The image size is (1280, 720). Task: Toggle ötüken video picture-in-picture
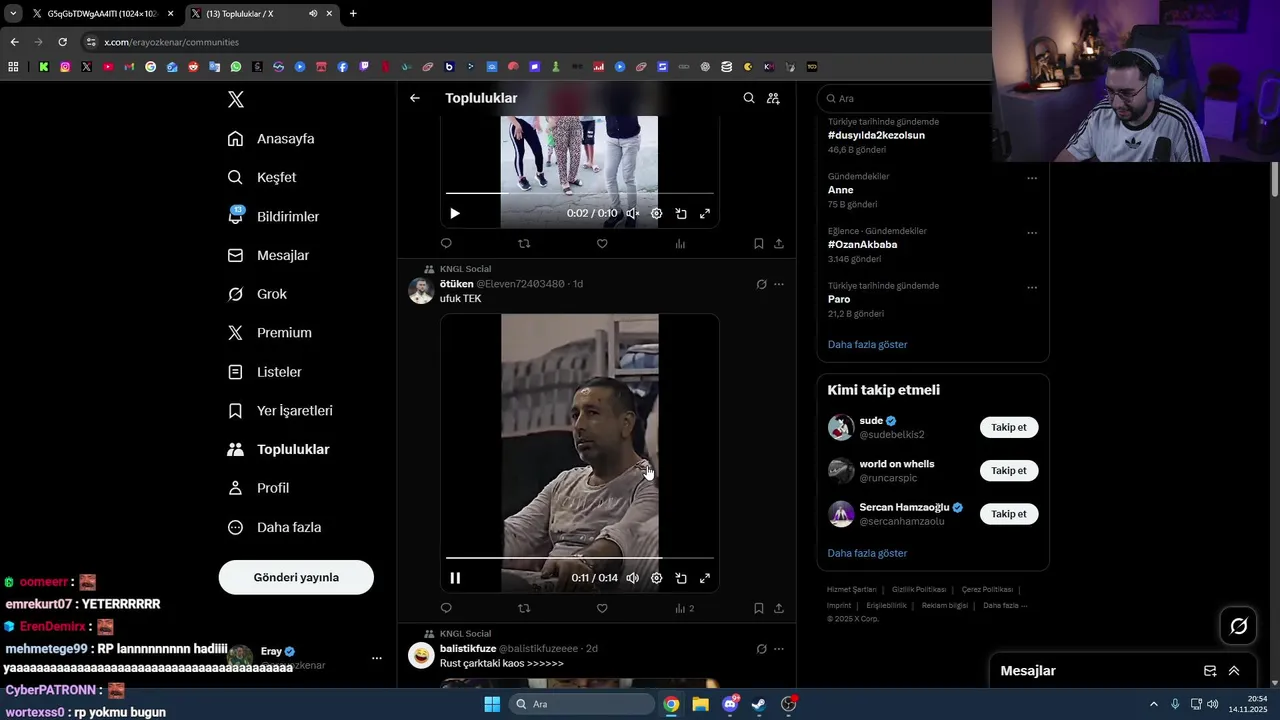pos(681,578)
